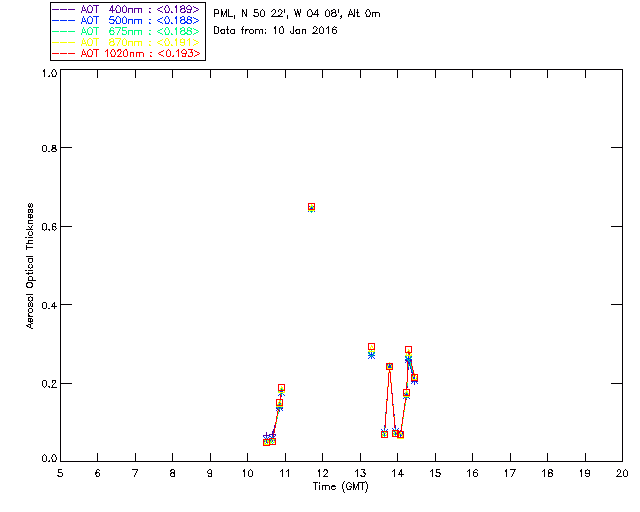Click the x-axis tick label 12
640x512 pixels.
coord(322,473)
